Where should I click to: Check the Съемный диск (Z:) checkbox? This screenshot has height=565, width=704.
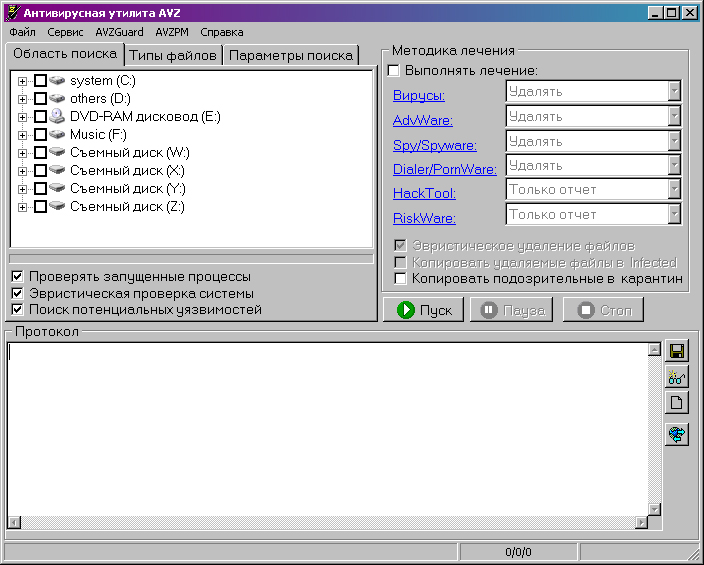click(40, 207)
